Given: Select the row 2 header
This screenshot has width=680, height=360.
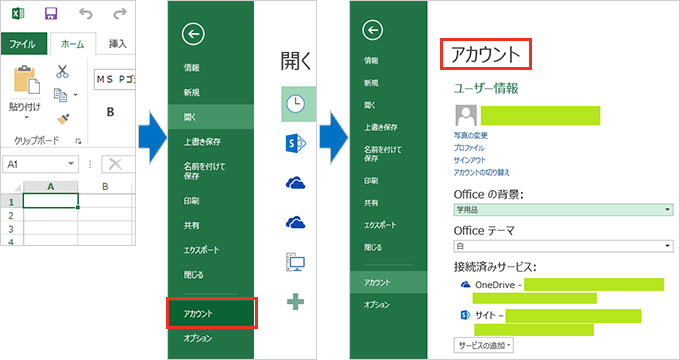Looking at the screenshot, I should click(x=12, y=216).
